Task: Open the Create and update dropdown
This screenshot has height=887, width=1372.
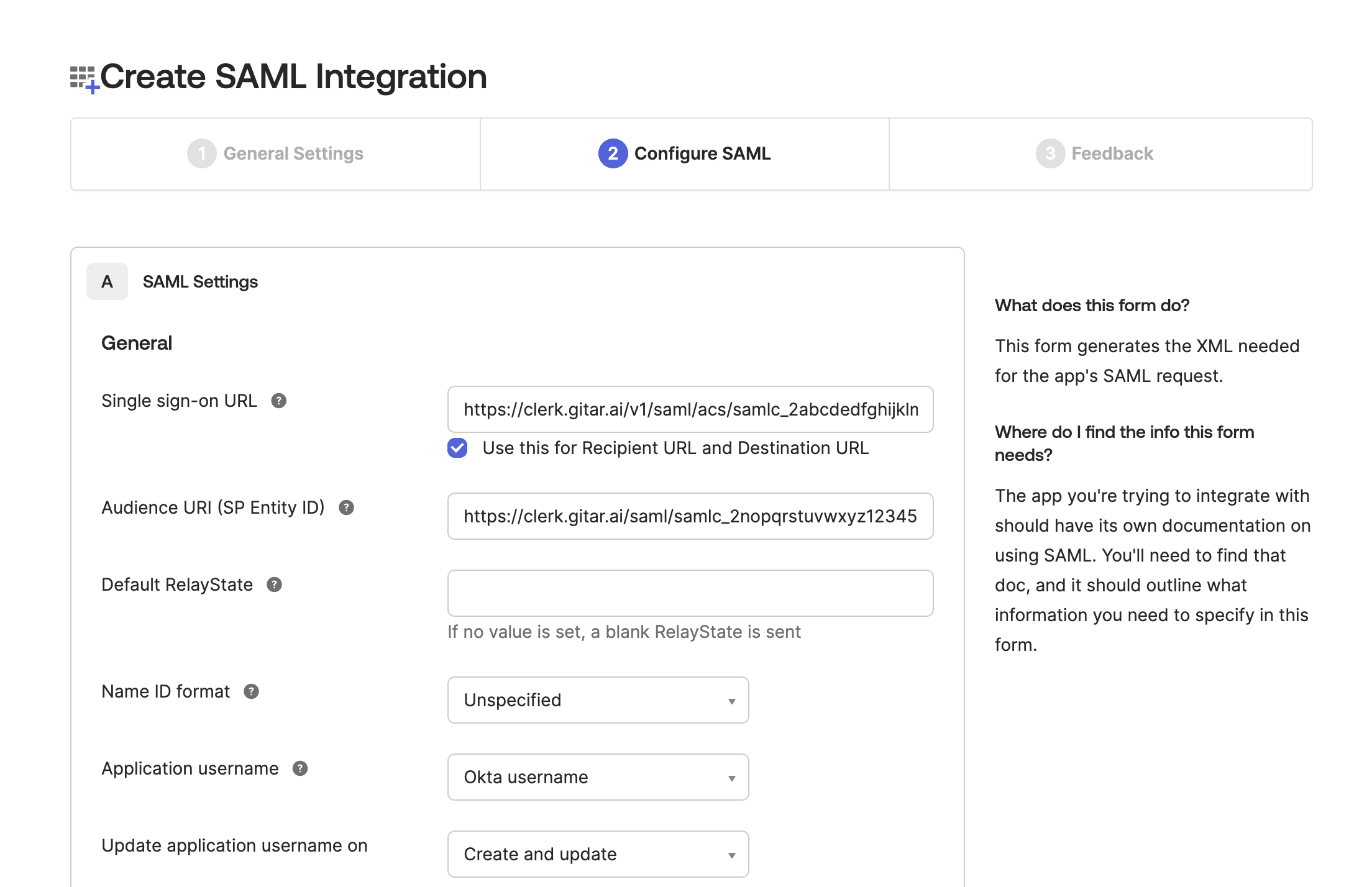Action: (x=598, y=854)
